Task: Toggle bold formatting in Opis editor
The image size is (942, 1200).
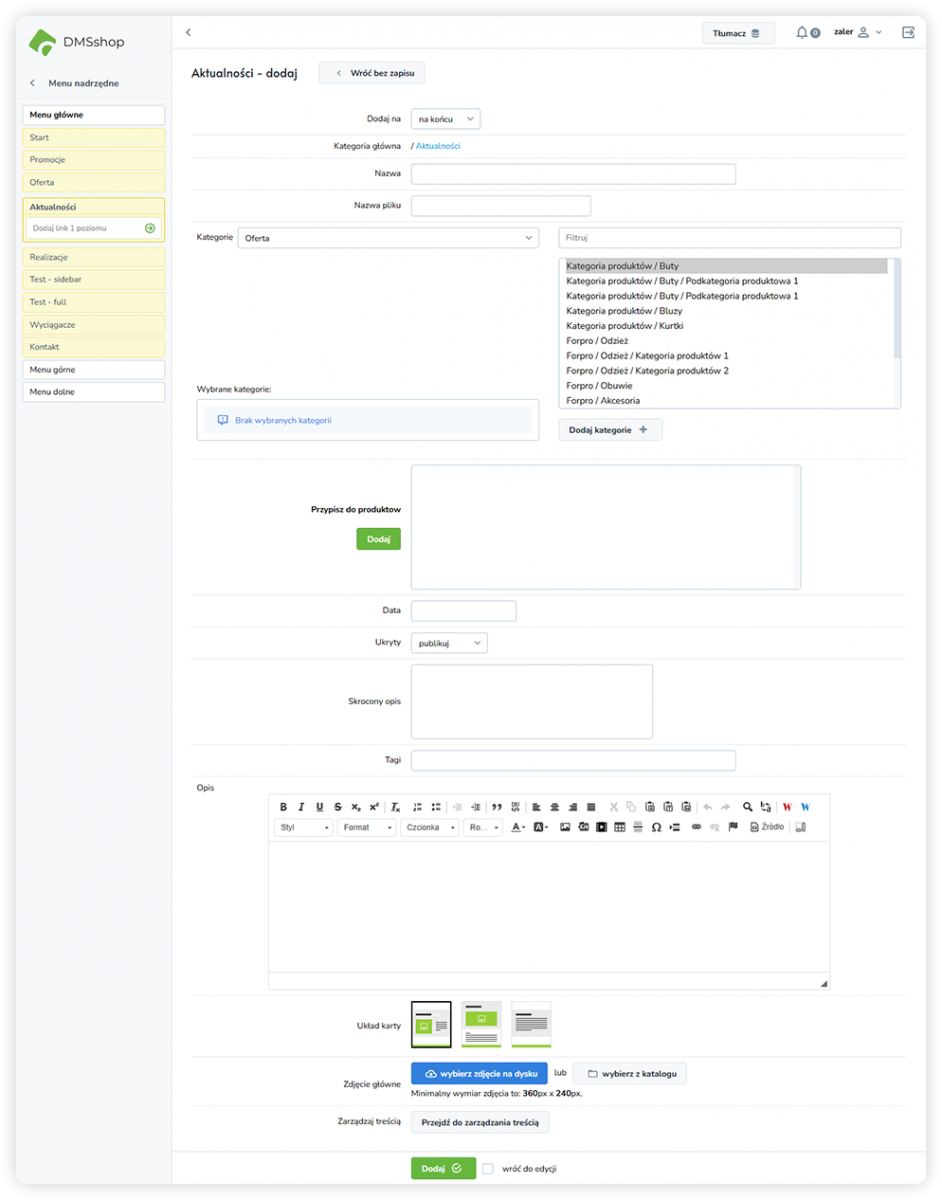Action: tap(283, 807)
